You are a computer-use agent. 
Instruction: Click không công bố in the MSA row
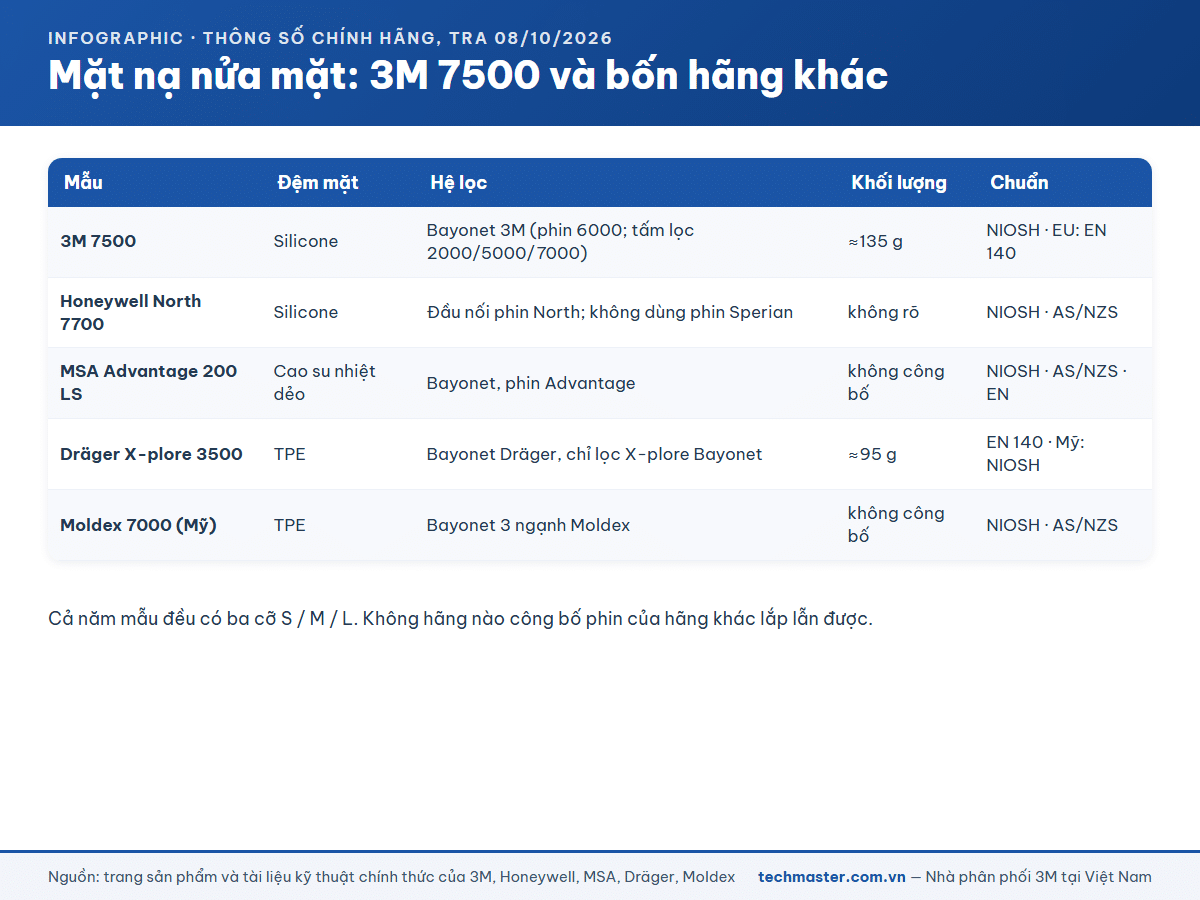(896, 383)
